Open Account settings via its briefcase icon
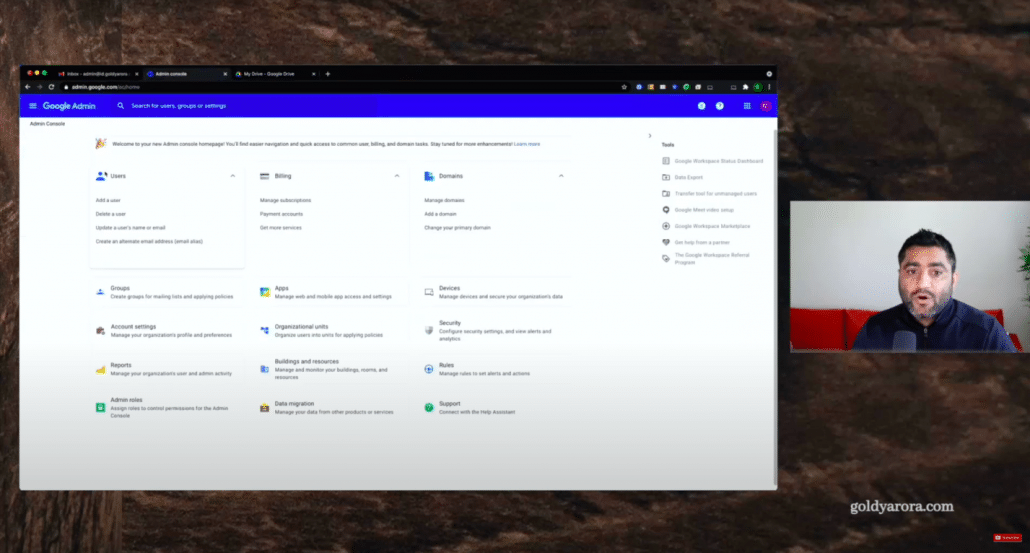The width and height of the screenshot is (1030, 553). click(100, 330)
